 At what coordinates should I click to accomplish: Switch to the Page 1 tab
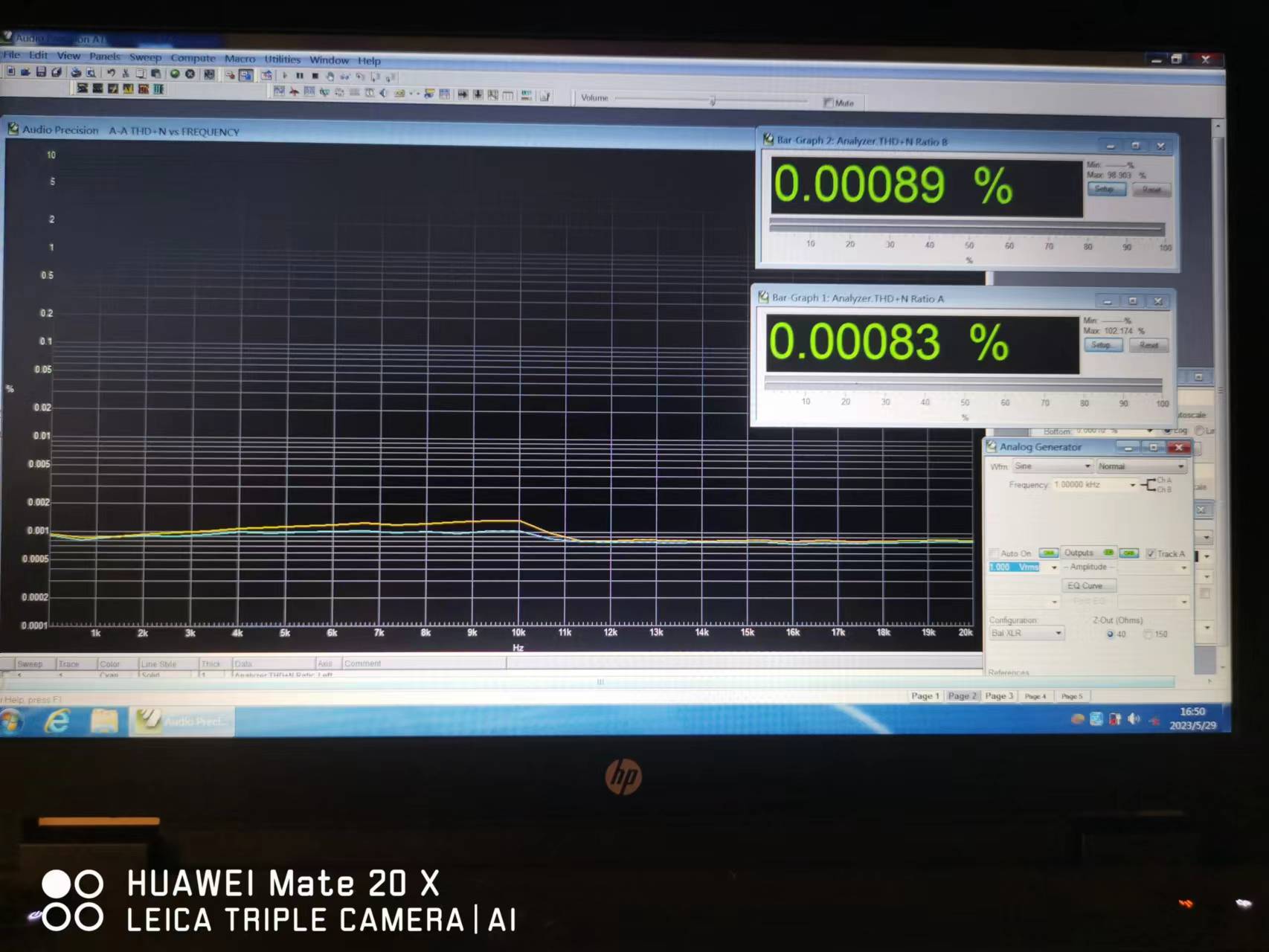click(x=925, y=696)
